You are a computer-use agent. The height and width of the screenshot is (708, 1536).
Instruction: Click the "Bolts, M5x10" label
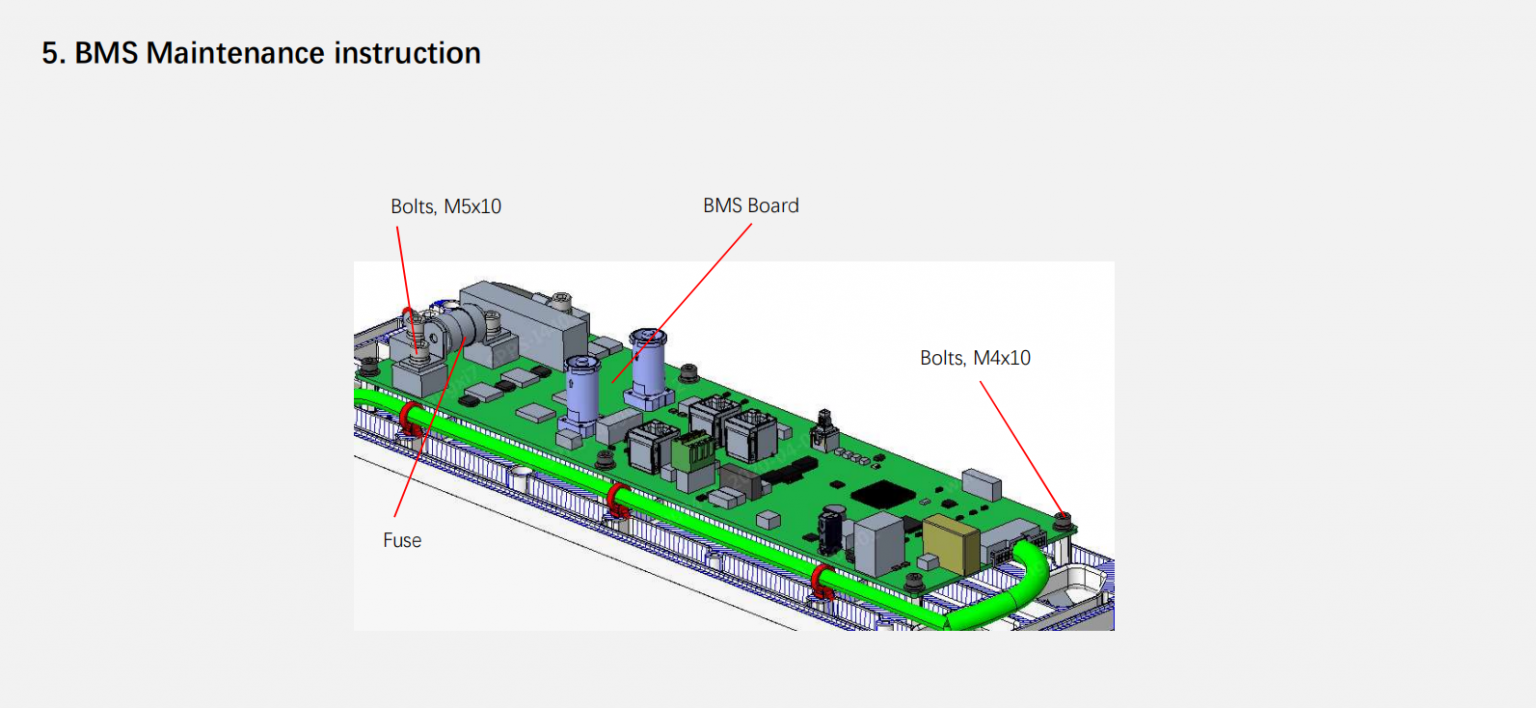tap(445, 207)
